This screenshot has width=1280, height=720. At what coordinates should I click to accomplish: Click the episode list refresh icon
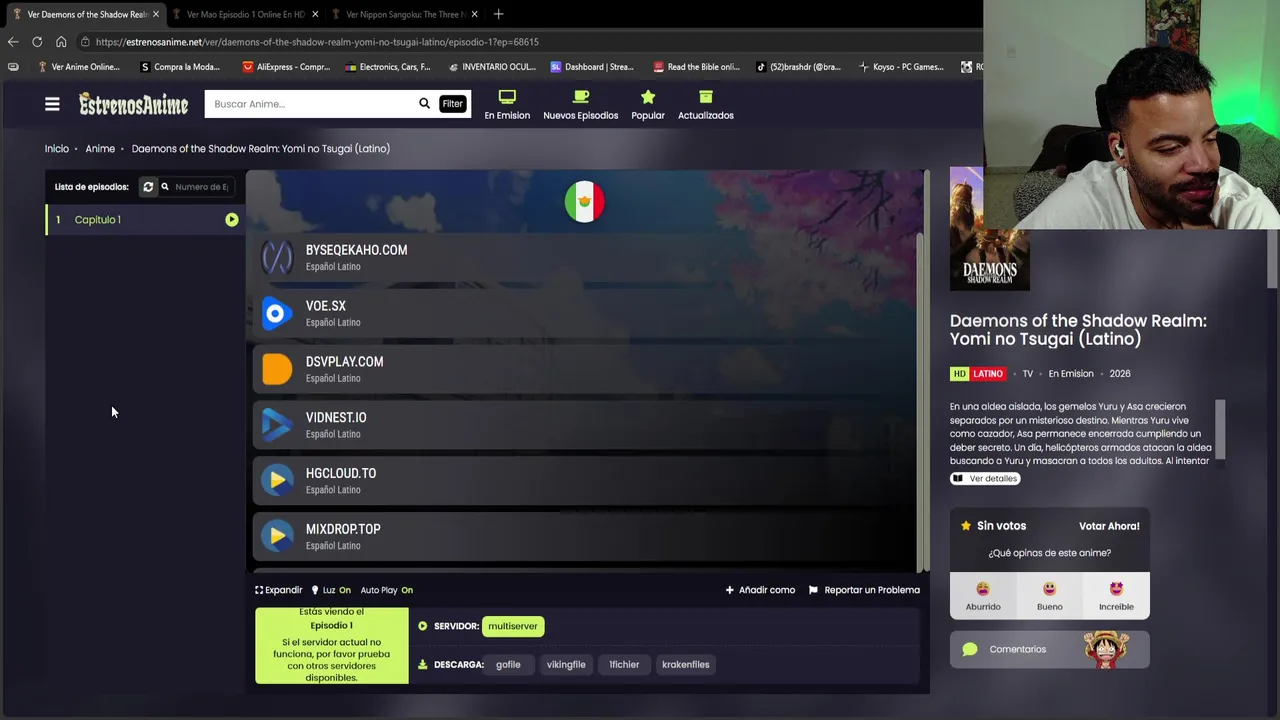(148, 187)
